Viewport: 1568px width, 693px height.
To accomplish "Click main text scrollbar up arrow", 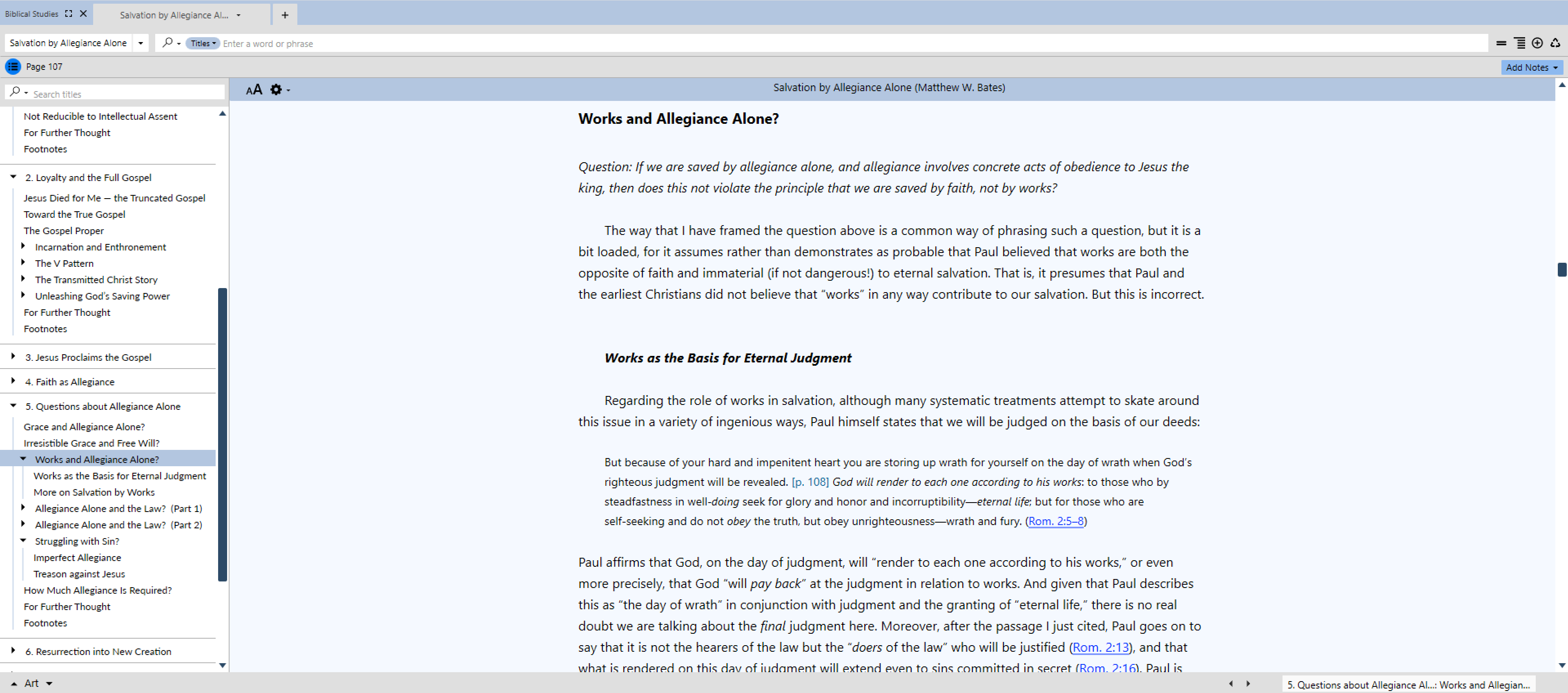I will click(x=1562, y=85).
